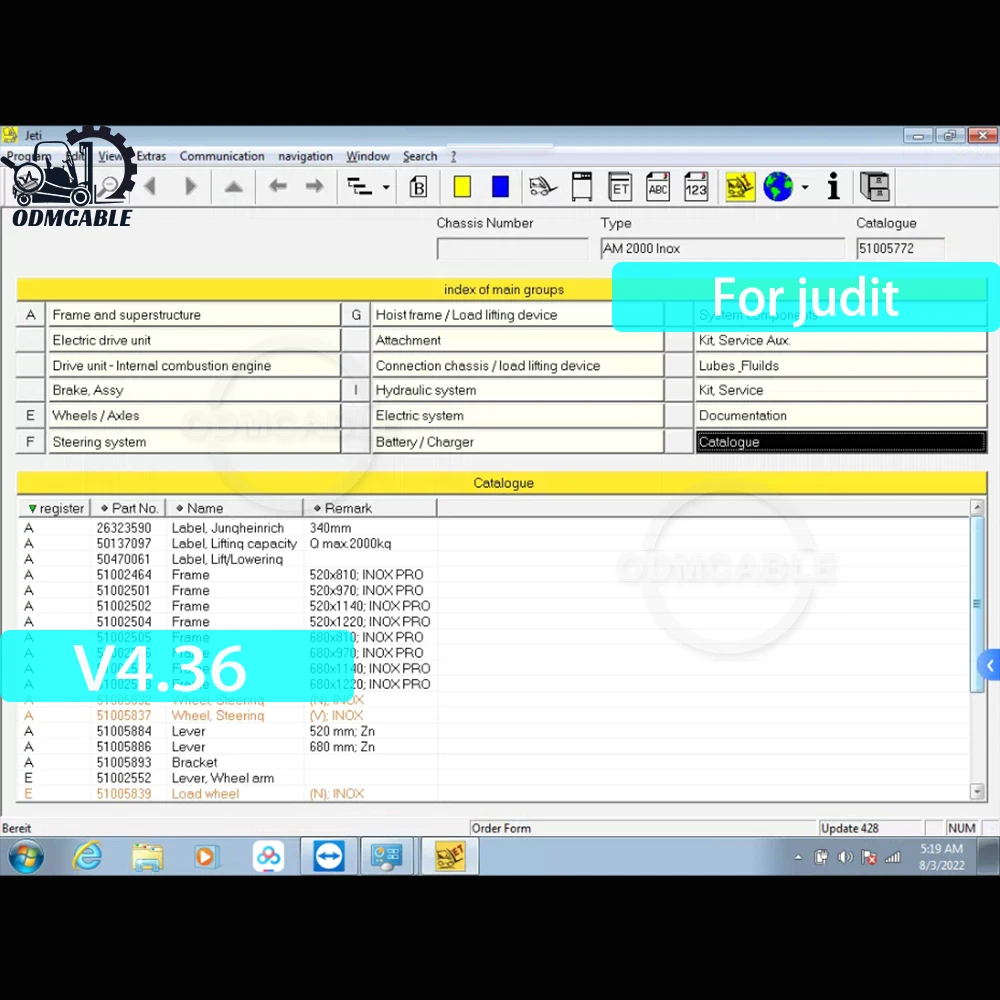Viewport: 1000px width, 1000px height.
Task: Select Electric system group
Action: pos(517,416)
